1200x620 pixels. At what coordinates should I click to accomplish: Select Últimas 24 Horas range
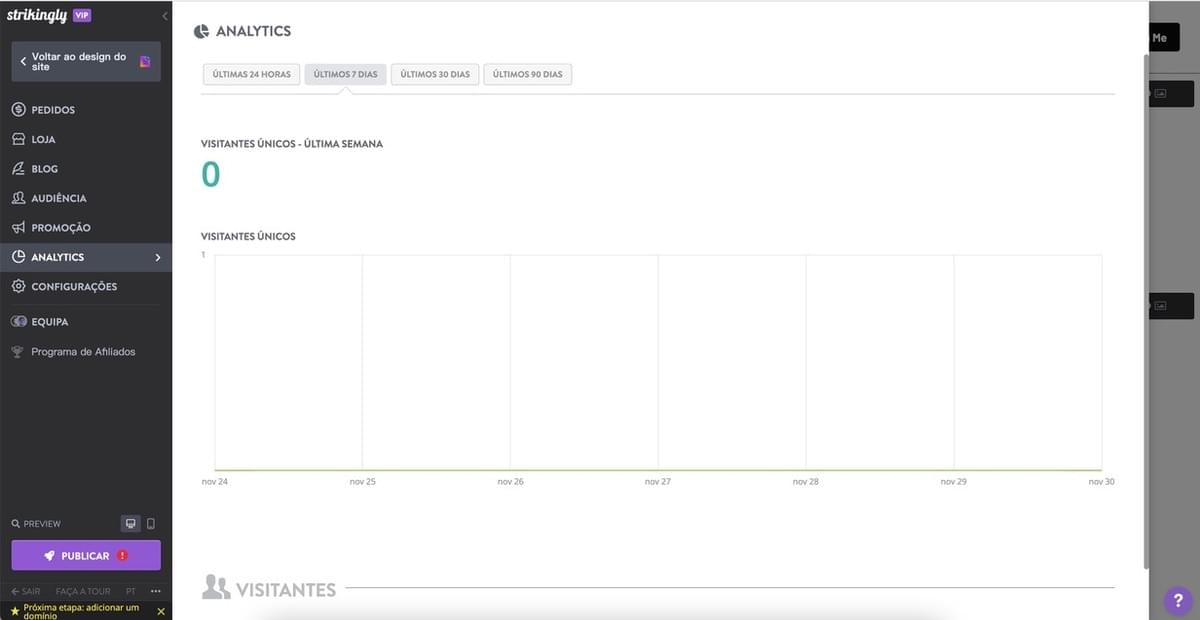coord(252,75)
